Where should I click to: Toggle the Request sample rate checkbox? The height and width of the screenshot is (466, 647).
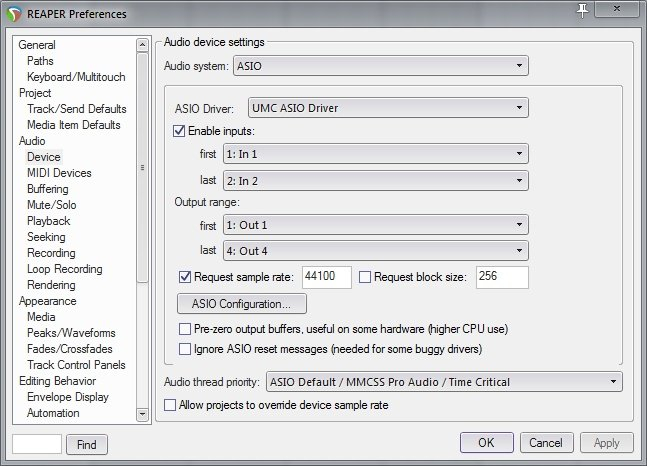point(185,277)
